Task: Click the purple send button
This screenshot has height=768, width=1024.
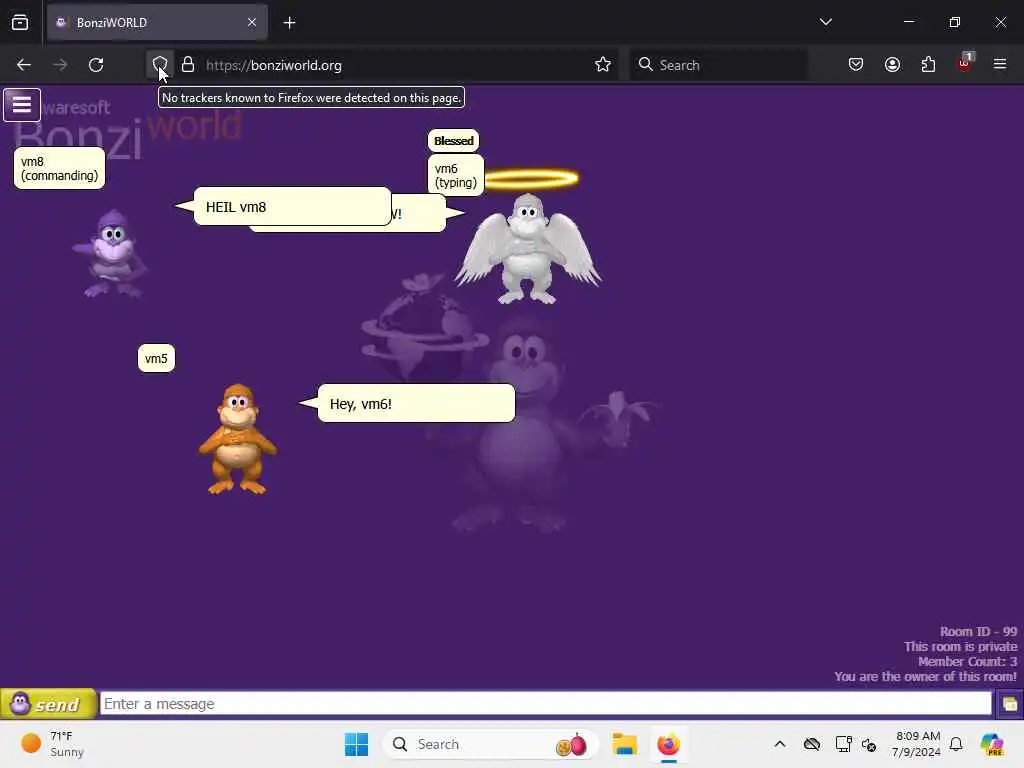Action: (48, 703)
